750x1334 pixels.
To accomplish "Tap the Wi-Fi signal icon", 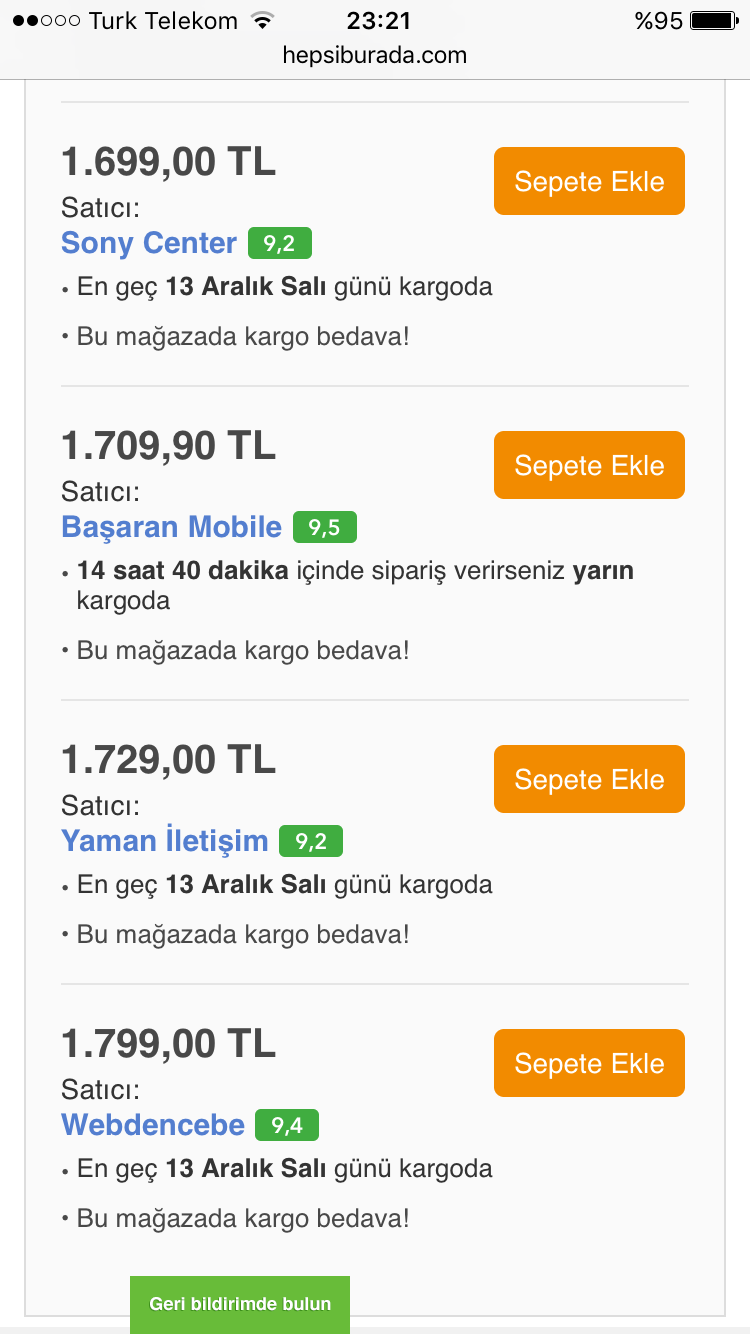I will [262, 21].
